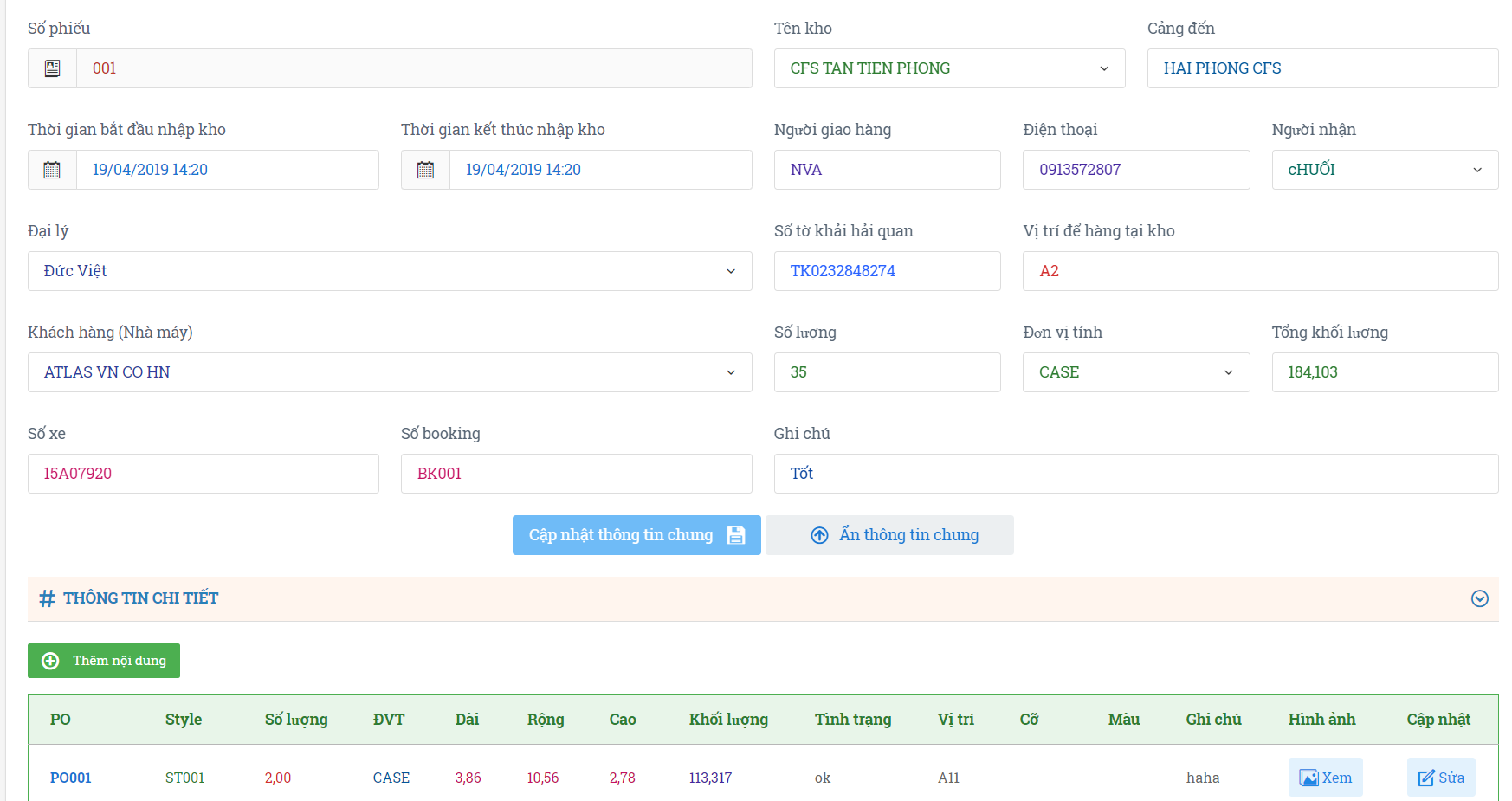Click Thêm nội dung to add a row
This screenshot has width=1512, height=801.
pos(104,661)
